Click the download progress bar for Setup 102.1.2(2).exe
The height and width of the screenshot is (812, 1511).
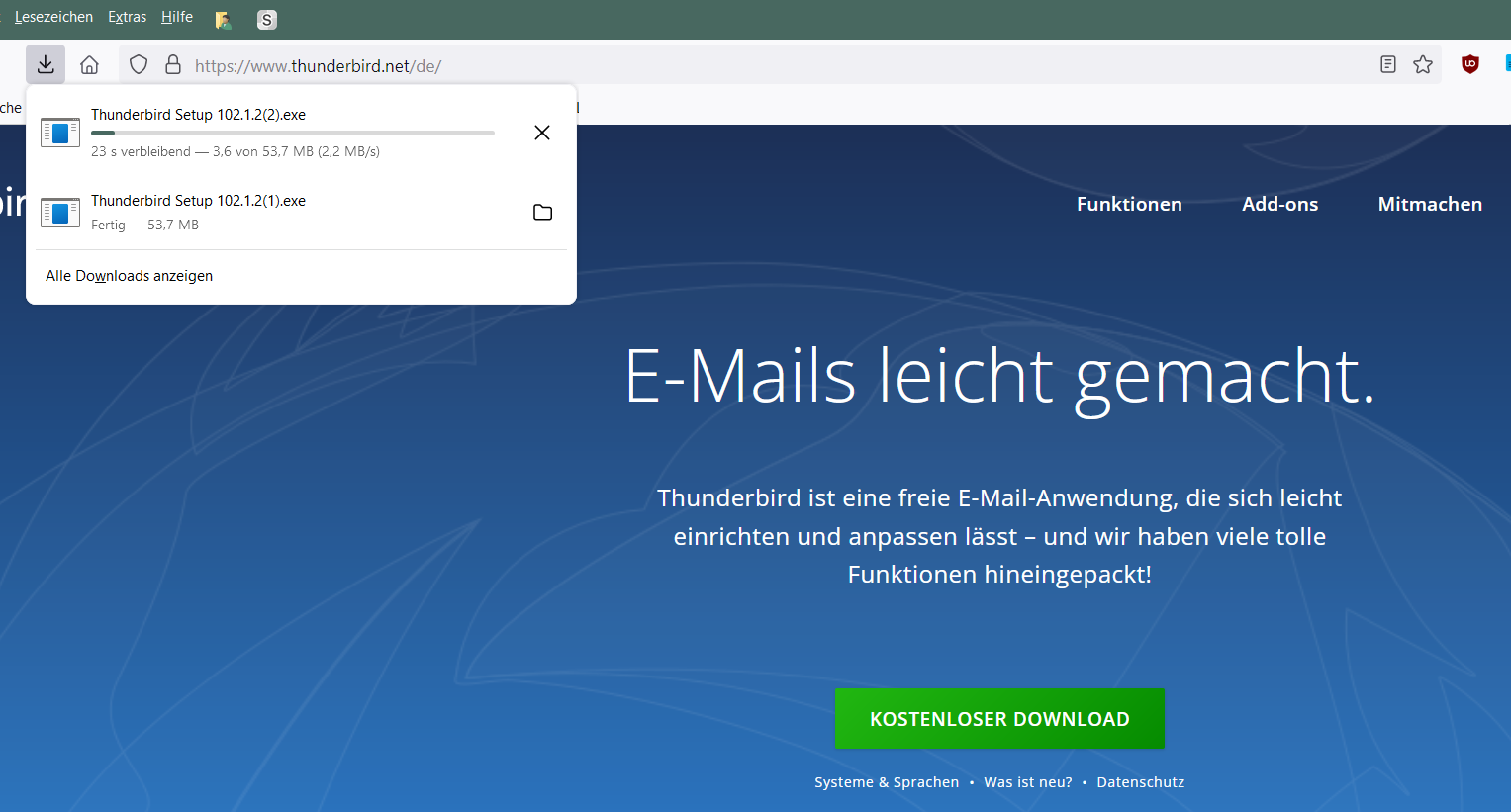pos(293,133)
